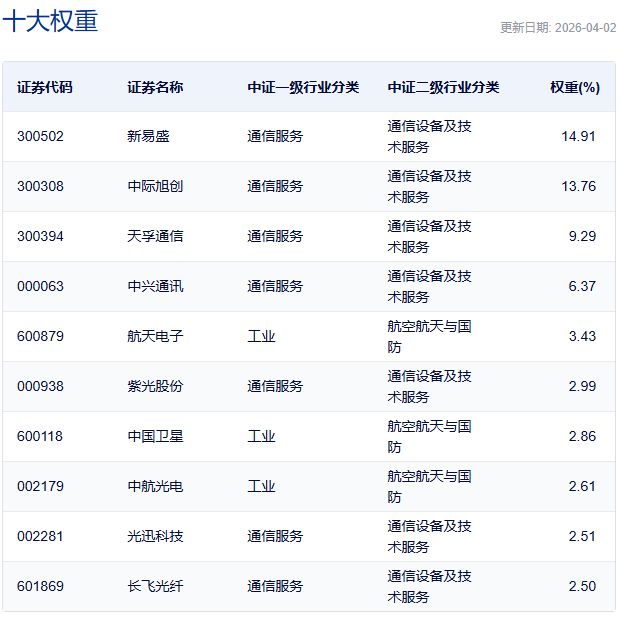The image size is (621, 617).
Task: Select the 中航光电 security name
Action: click(x=155, y=486)
